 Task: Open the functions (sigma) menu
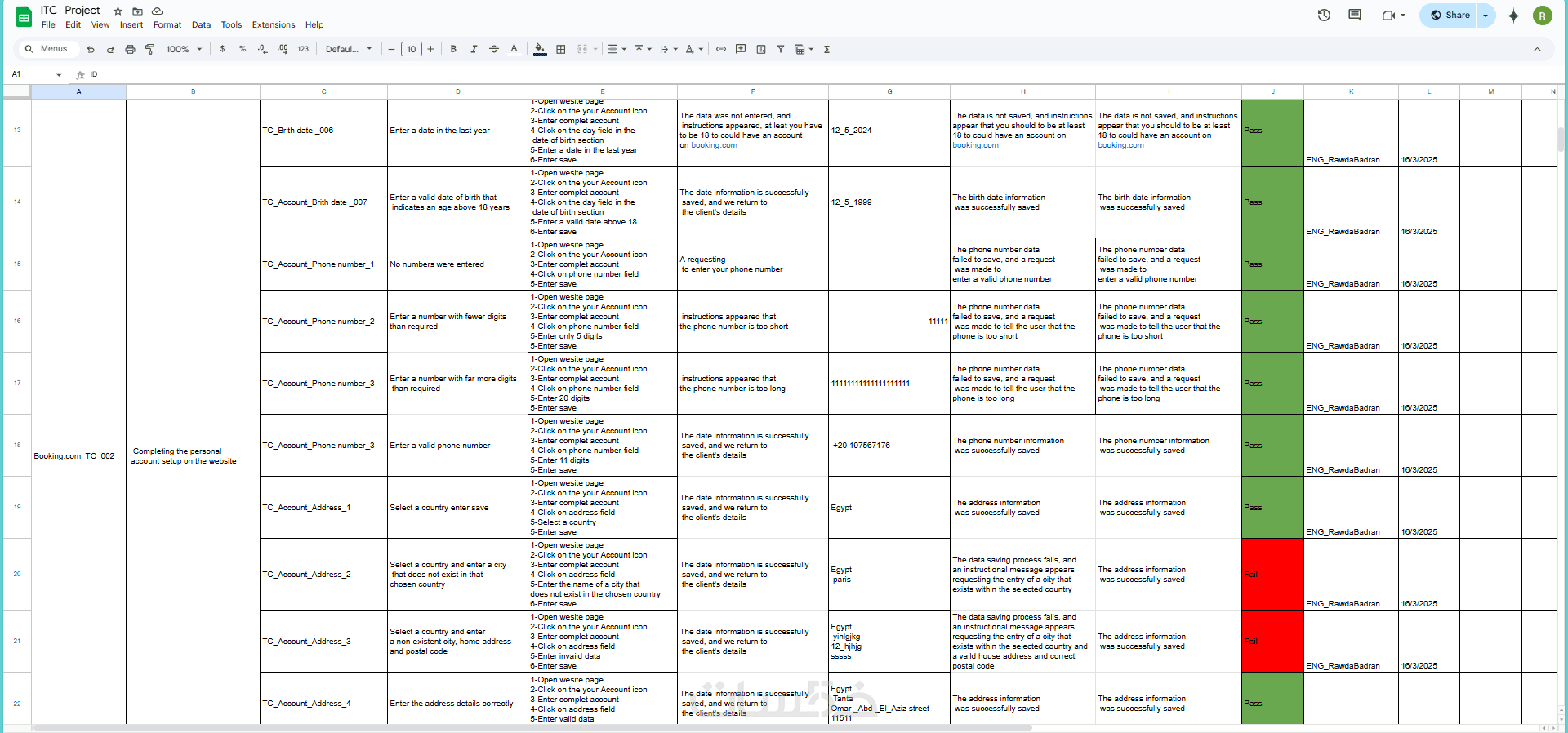pos(826,50)
